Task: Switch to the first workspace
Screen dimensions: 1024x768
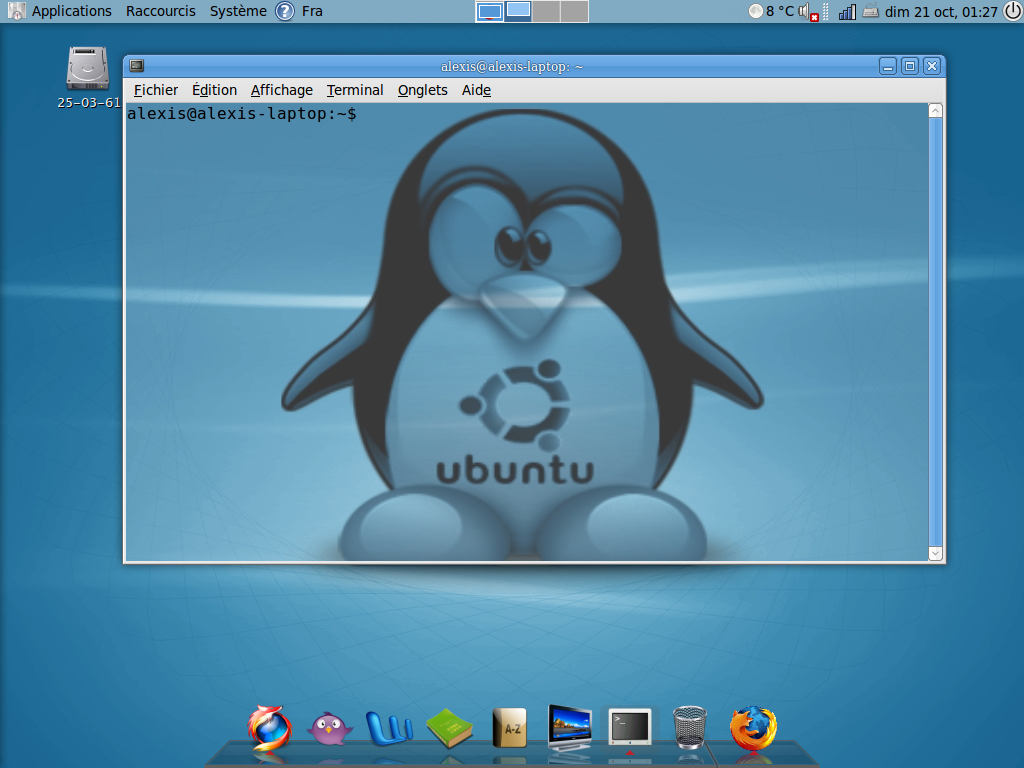Action: tap(490, 11)
